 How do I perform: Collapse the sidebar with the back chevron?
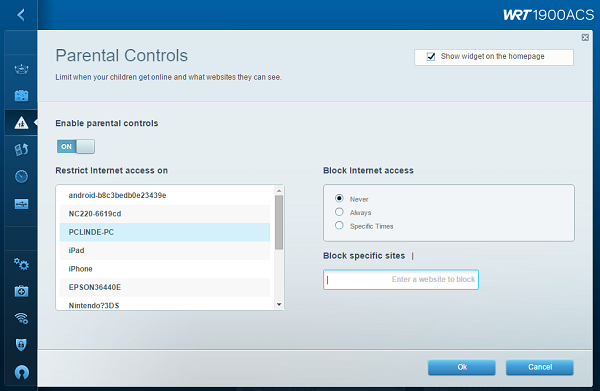click(21, 15)
